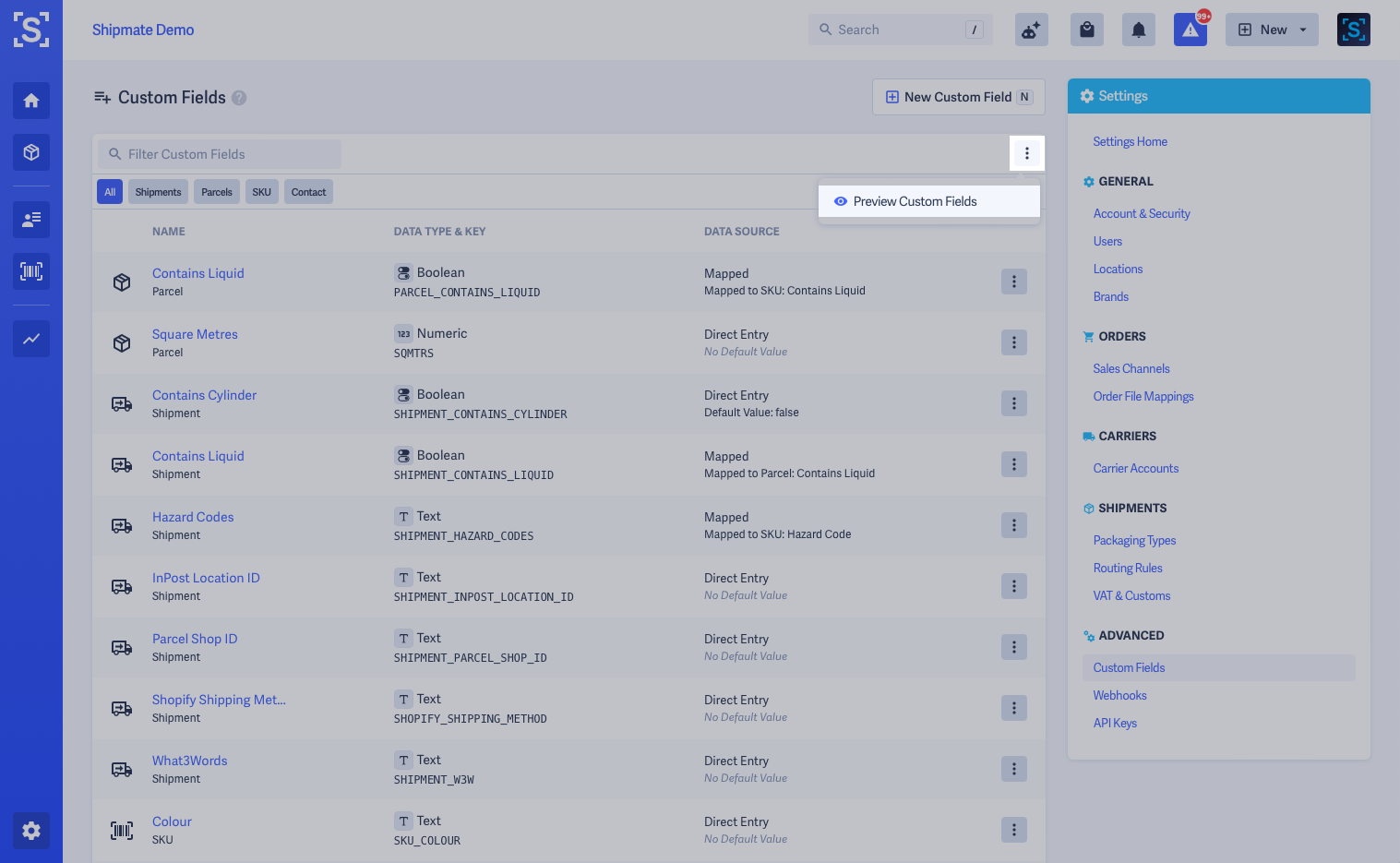Screen dimensions: 1400x863
Task: Open Reports via sidebar chart icon
Action: [x=31, y=339]
